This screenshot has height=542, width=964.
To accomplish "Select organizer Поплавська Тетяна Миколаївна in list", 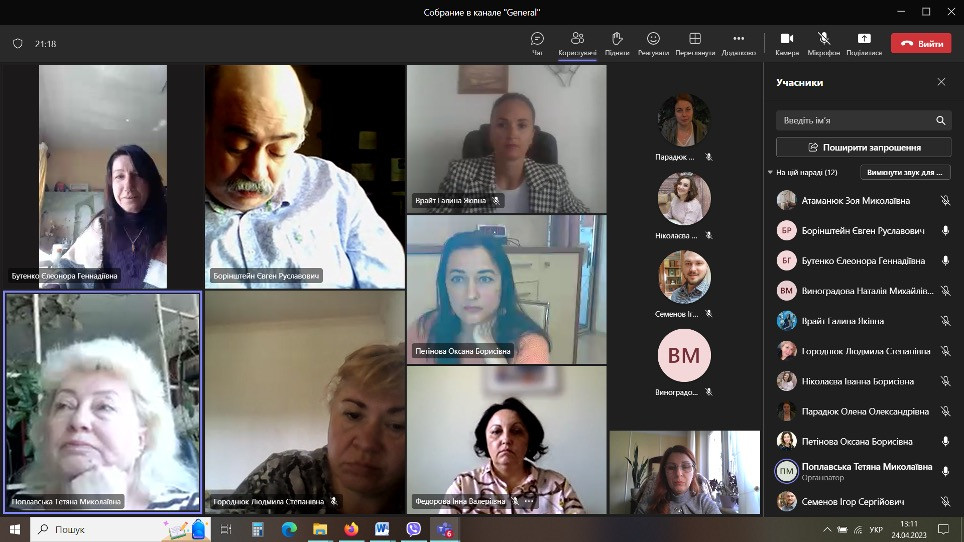I will [863, 471].
